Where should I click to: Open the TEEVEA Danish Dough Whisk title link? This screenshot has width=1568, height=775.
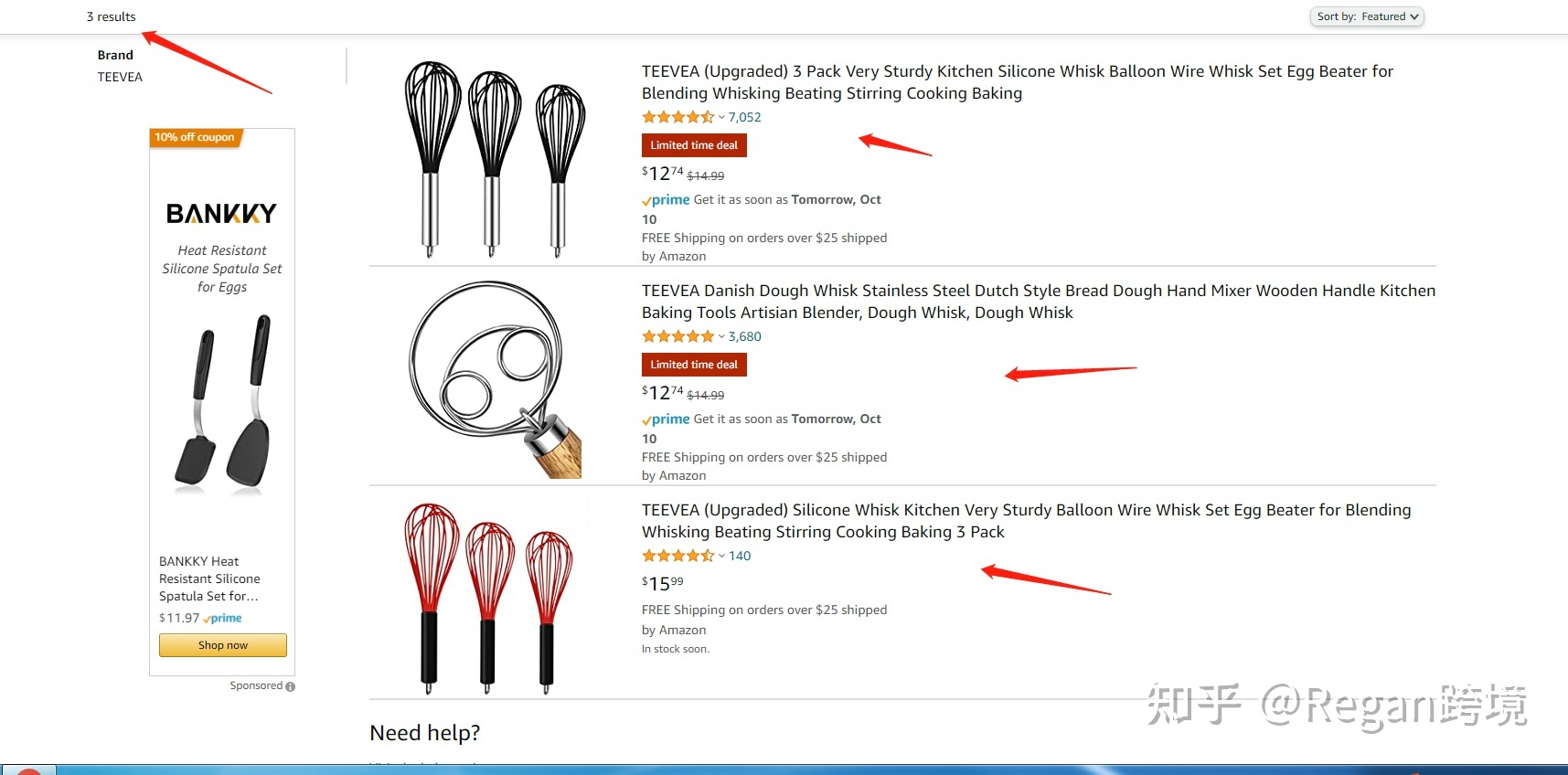point(1038,302)
